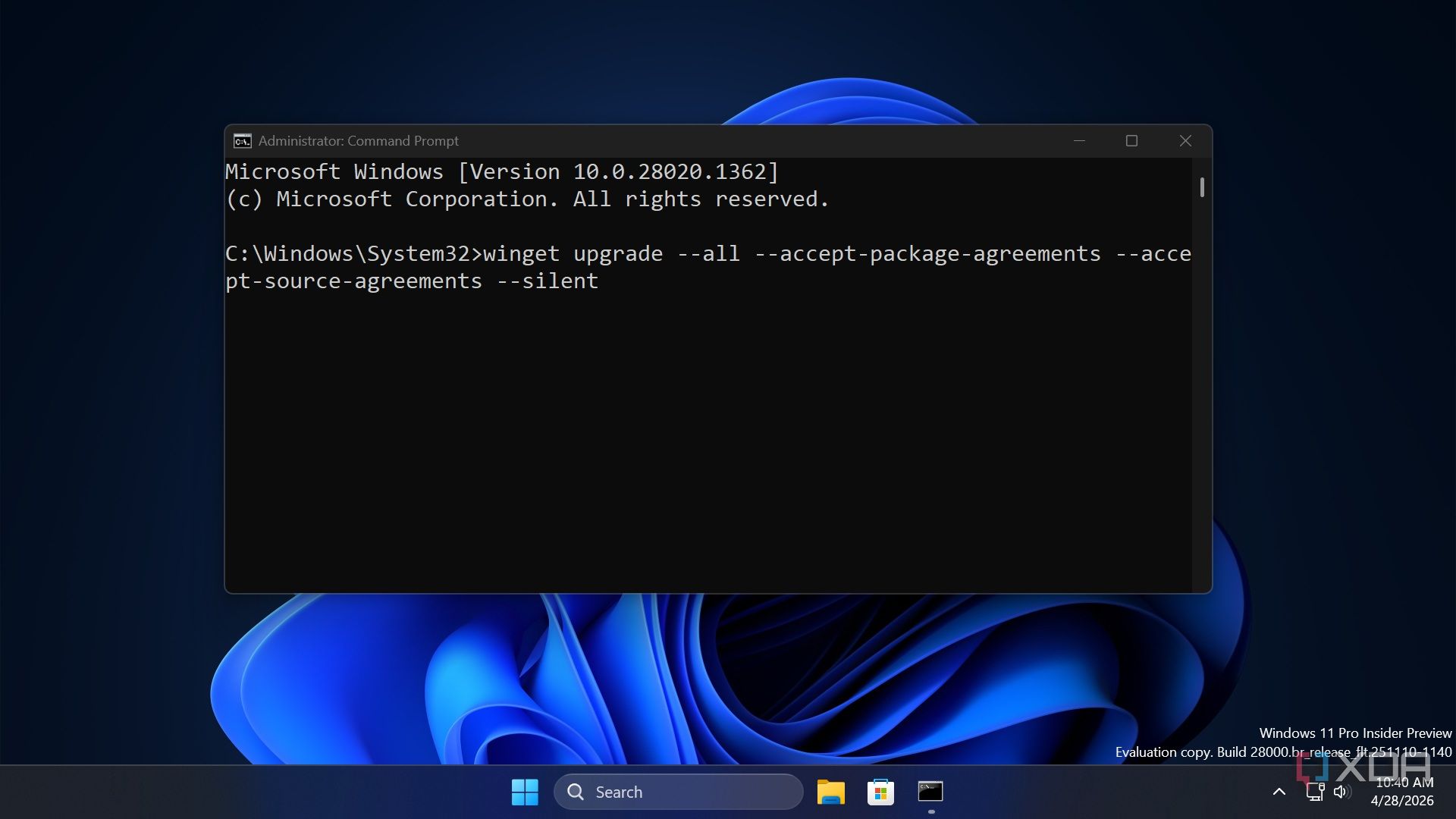Click the '--silent' flag in the command

tap(548, 281)
